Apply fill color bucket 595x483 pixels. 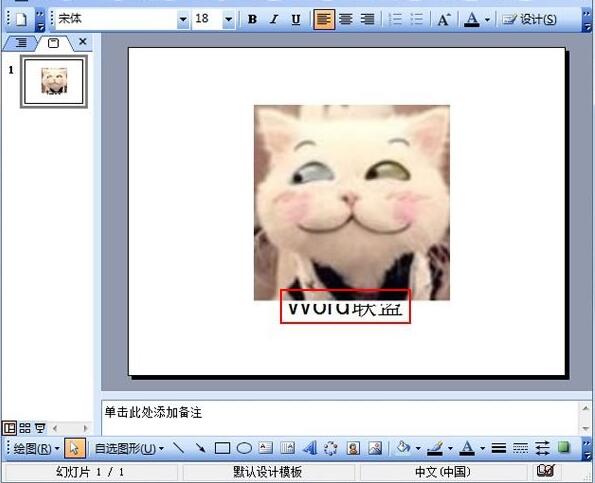[x=403, y=448]
